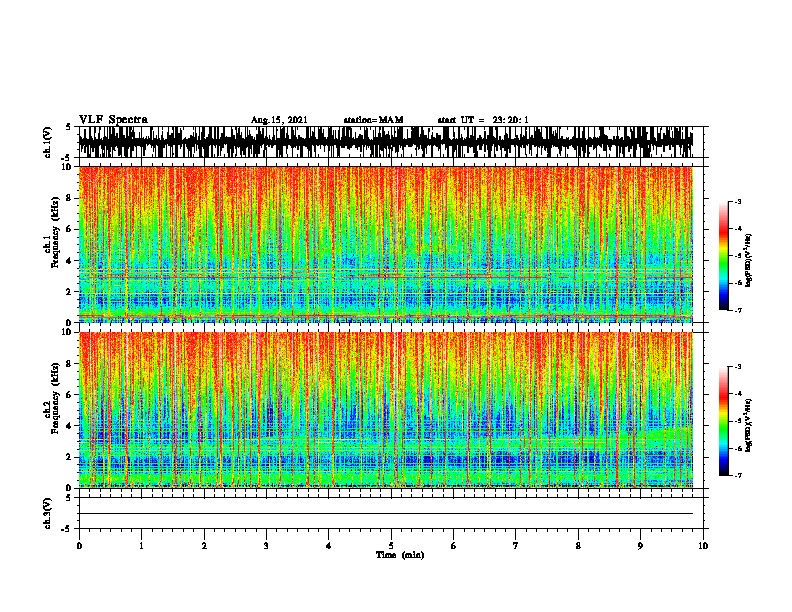Click the "ch.3(V)" axis label

pyautogui.click(x=47, y=513)
